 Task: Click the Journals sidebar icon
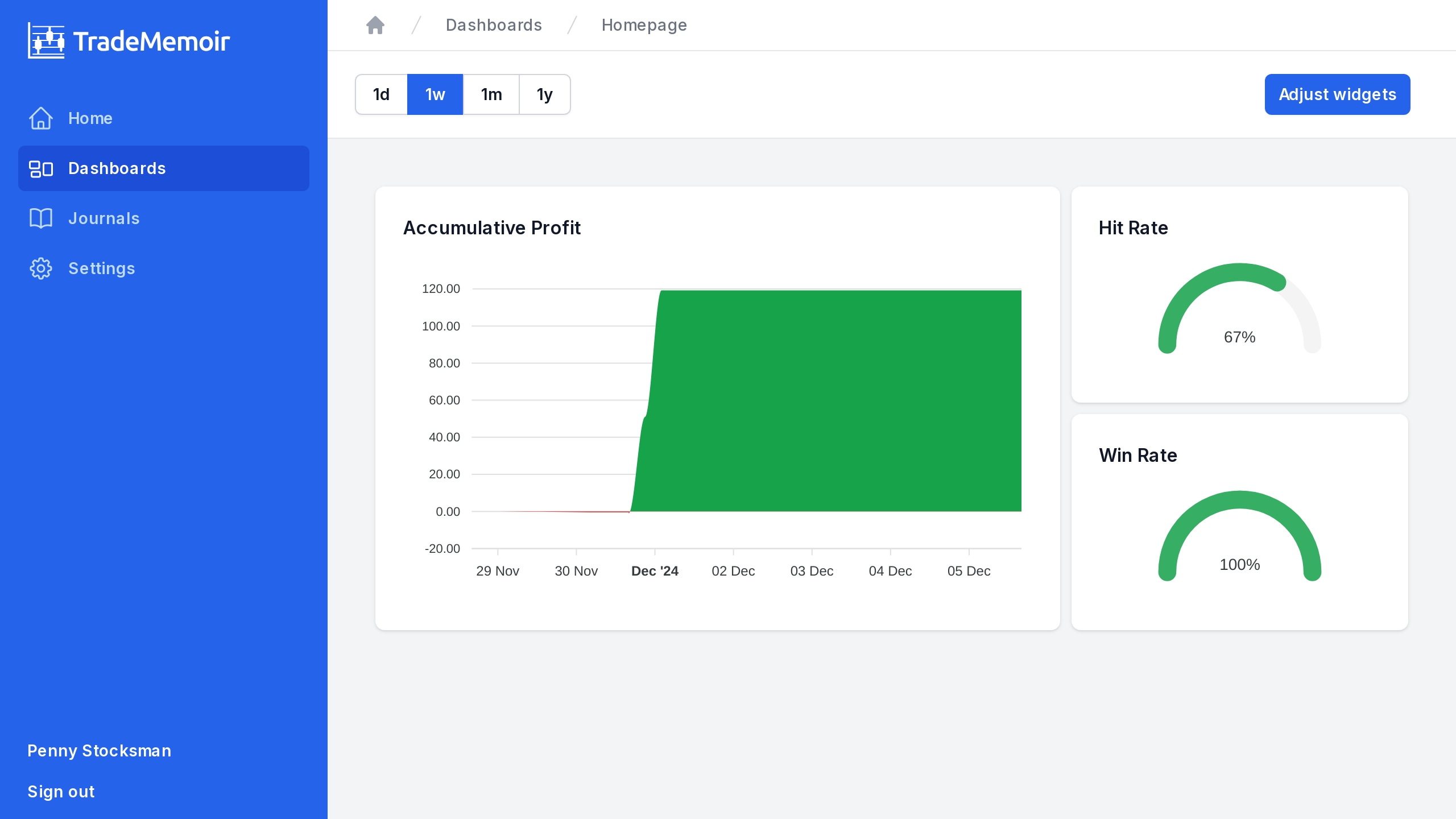pos(41,218)
